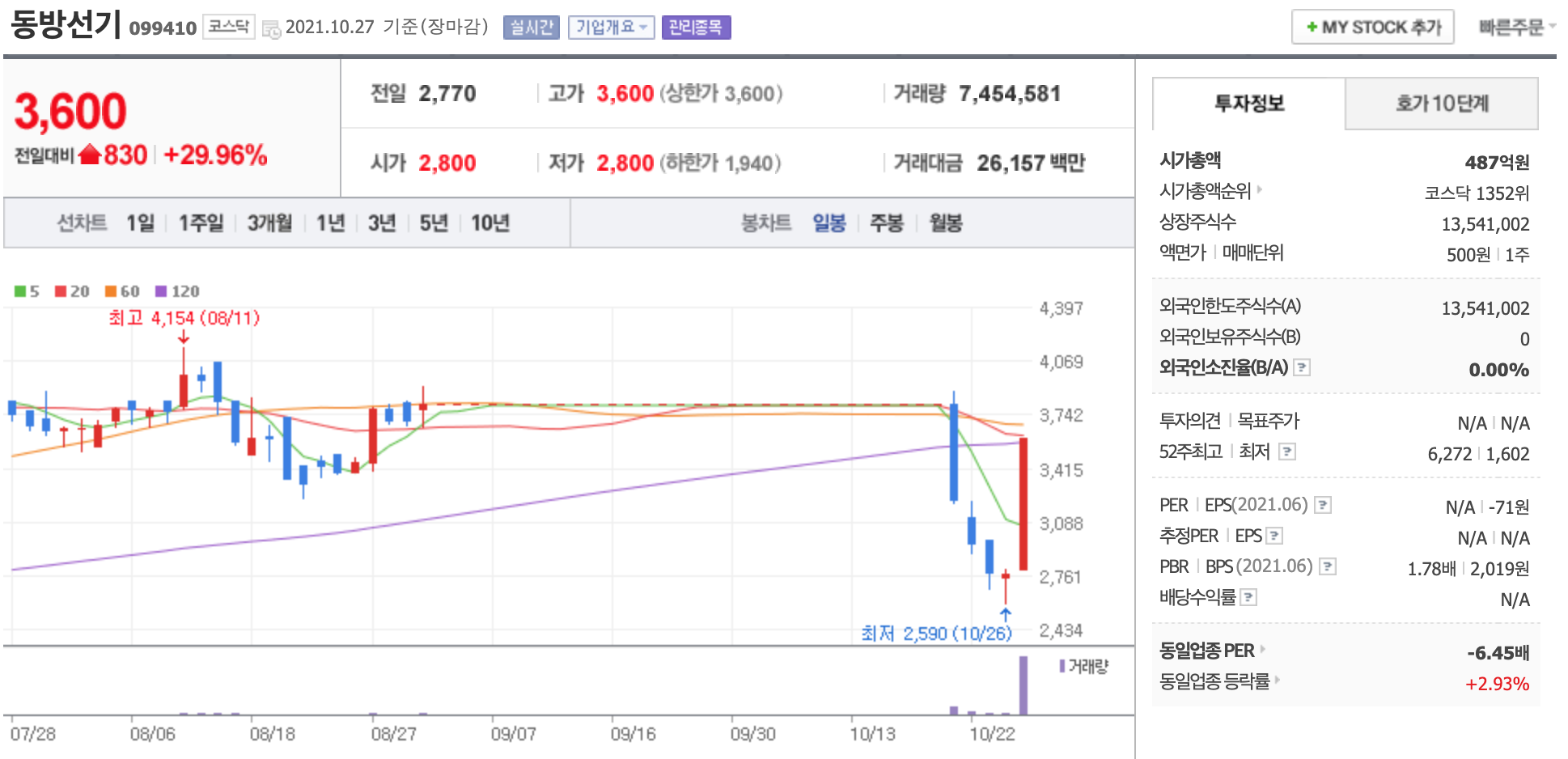Click the 52-week range 6,272 | 1,602
Screen dimensions: 1568x759
[1478, 454]
